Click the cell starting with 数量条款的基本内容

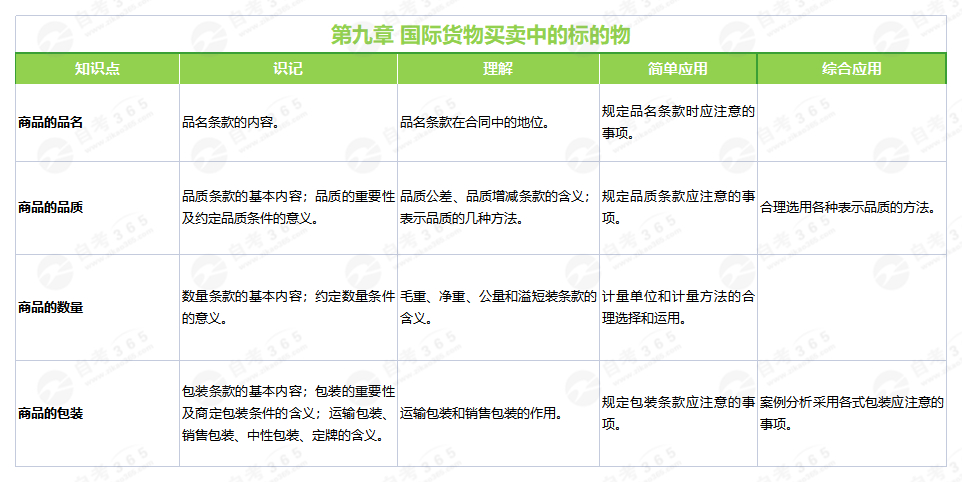tap(288, 307)
